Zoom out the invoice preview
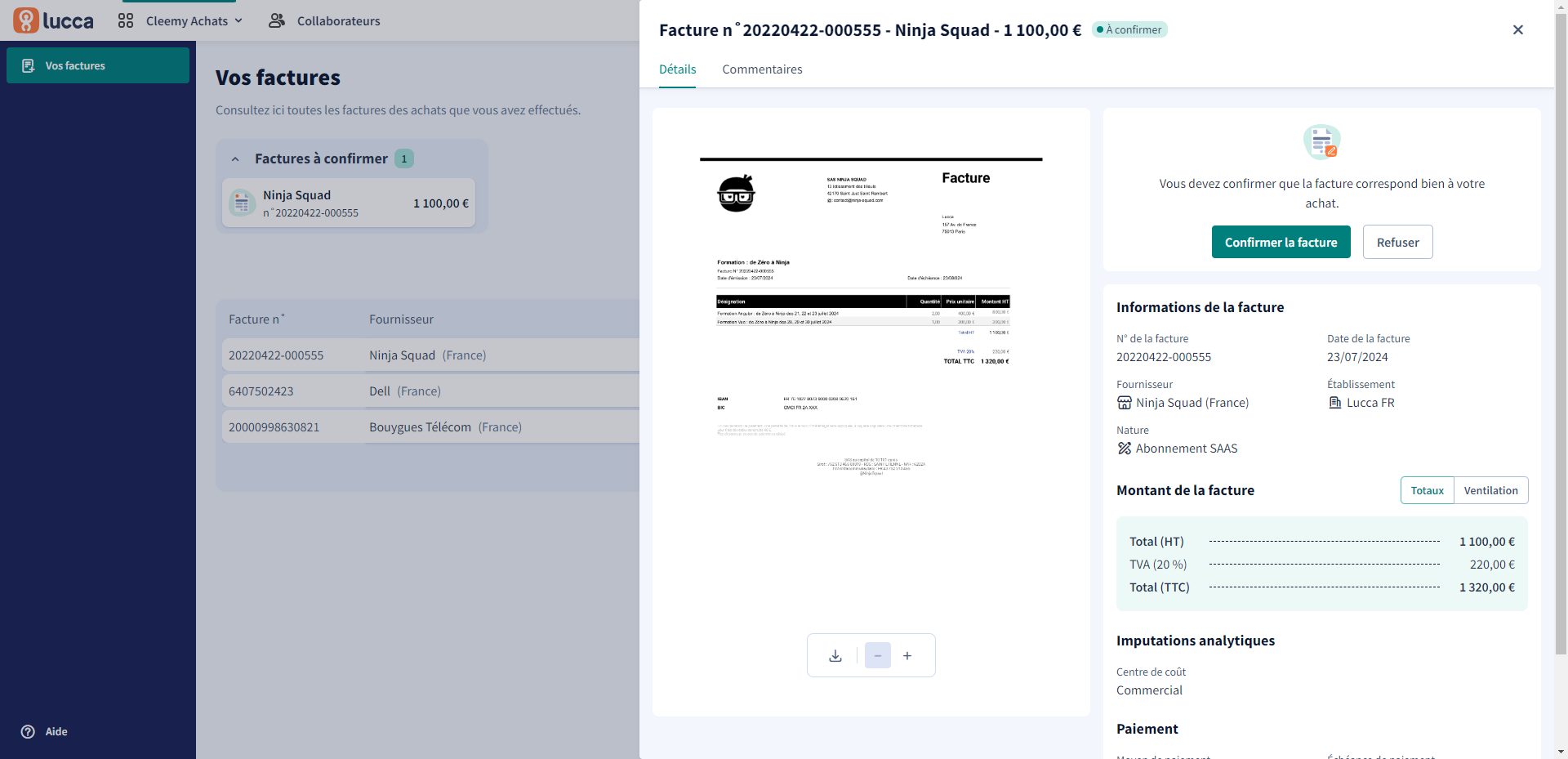This screenshot has width=1568, height=759. point(878,655)
